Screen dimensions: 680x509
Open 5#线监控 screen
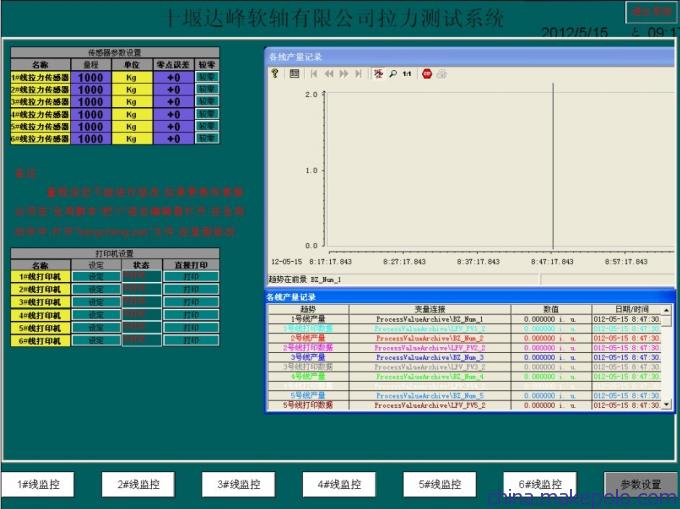pos(440,484)
